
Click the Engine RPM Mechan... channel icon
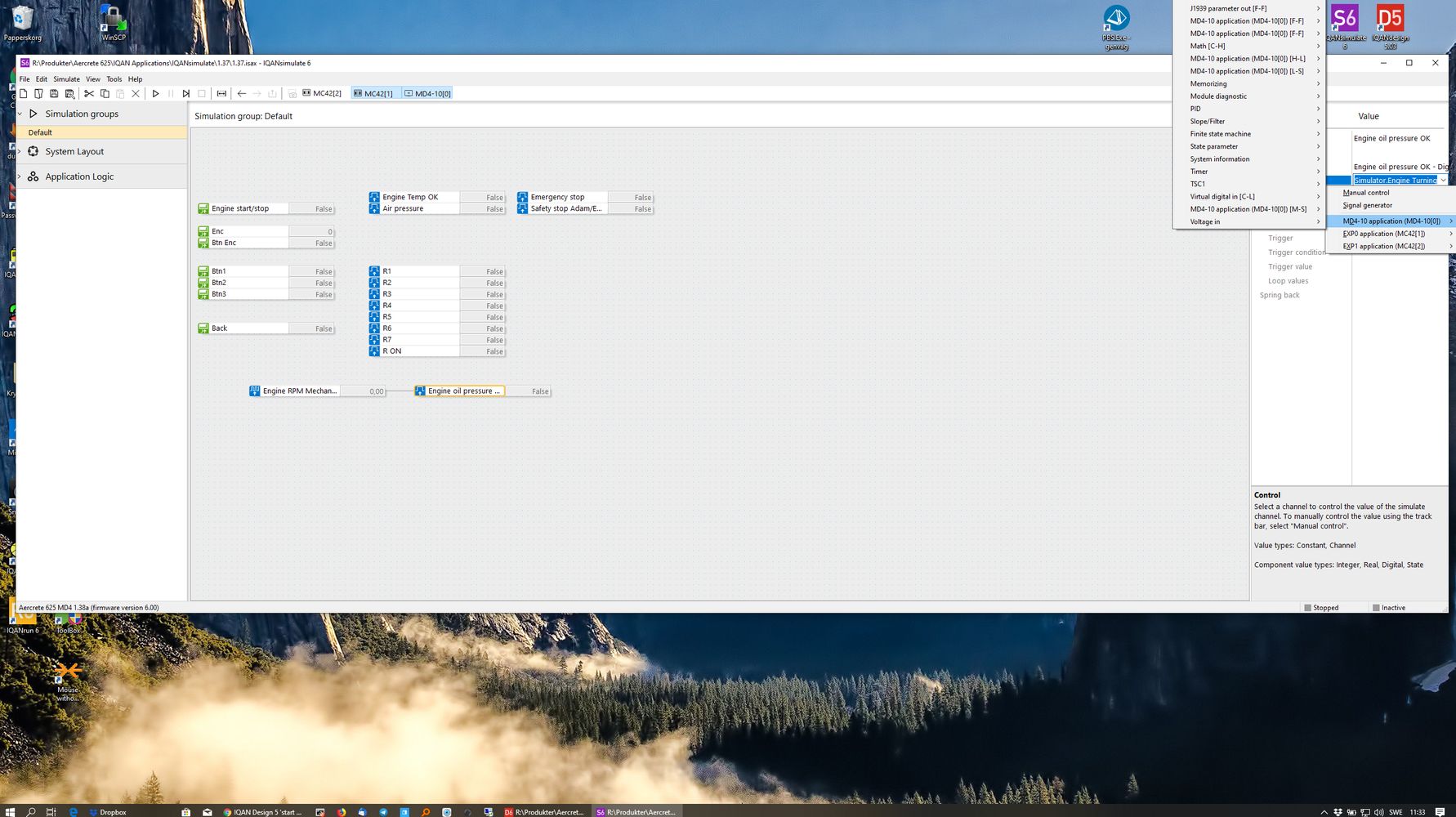click(255, 391)
